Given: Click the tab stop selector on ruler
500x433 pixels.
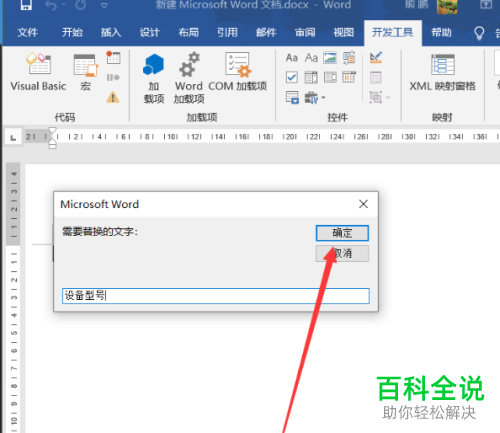Looking at the screenshot, I should pyautogui.click(x=13, y=137).
